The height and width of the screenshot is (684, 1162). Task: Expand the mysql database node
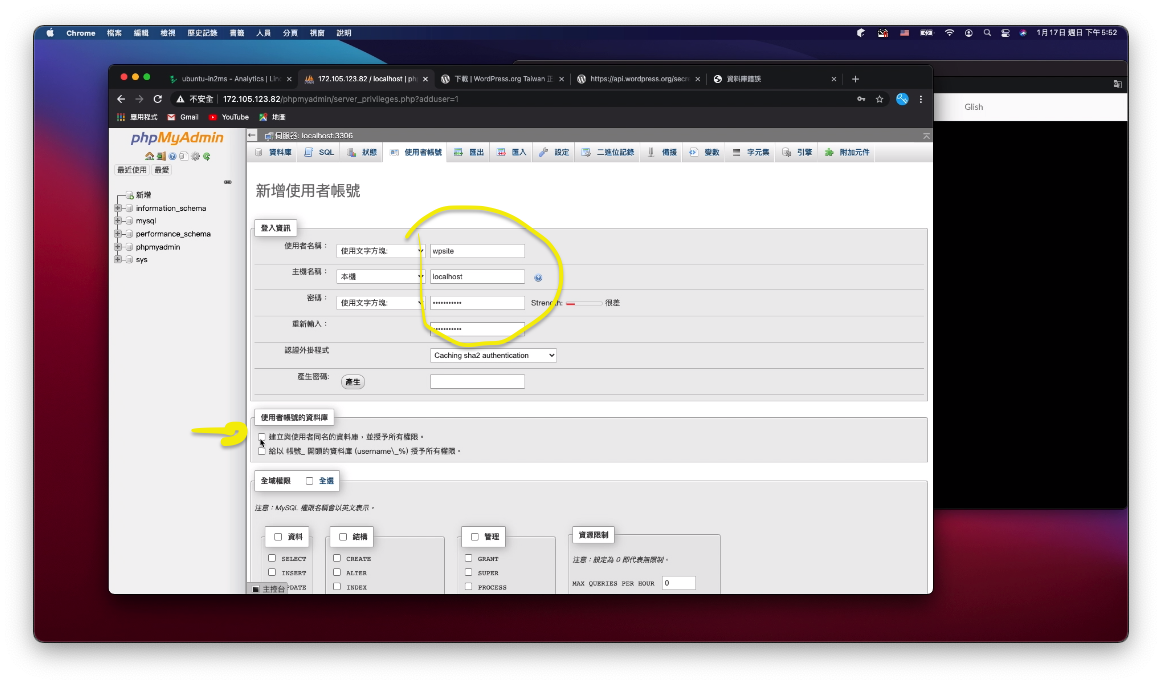click(118, 221)
